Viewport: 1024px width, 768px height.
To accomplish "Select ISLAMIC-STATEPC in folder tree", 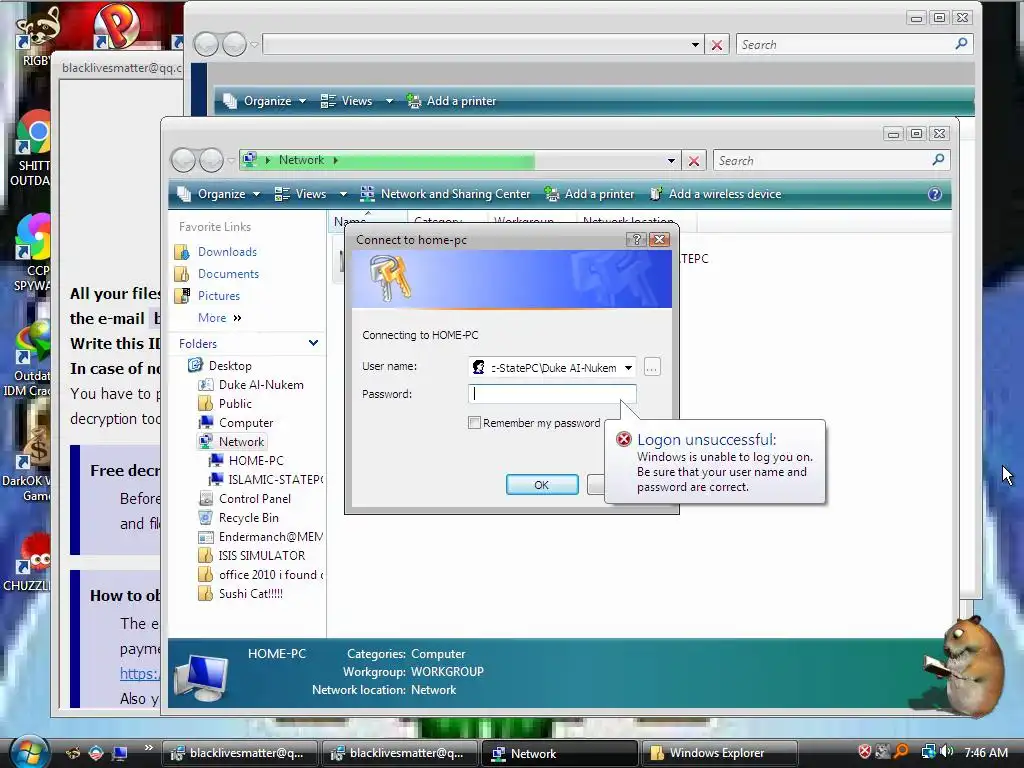I will 275,479.
